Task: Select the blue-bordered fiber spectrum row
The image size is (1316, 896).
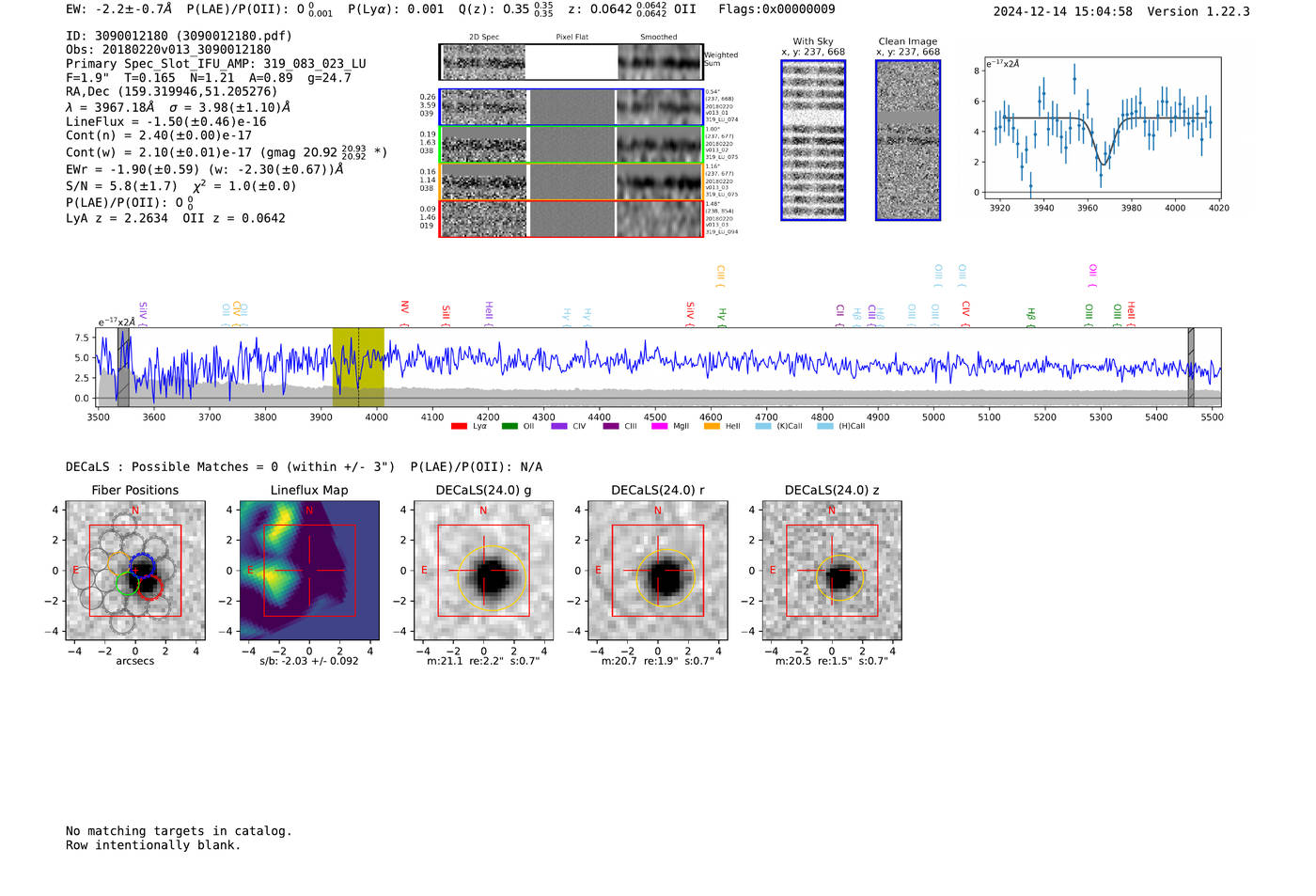Action: click(572, 107)
